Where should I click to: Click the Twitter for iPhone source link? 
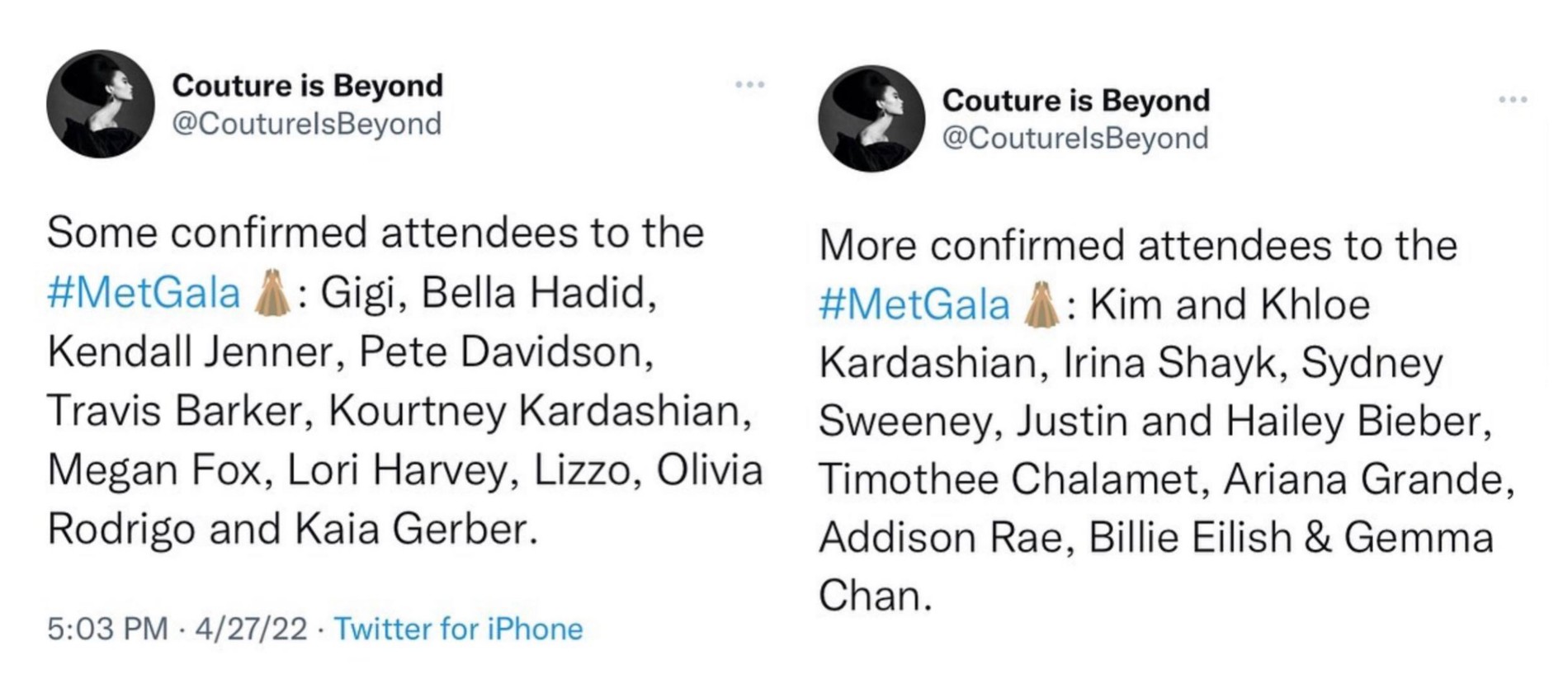(x=458, y=629)
